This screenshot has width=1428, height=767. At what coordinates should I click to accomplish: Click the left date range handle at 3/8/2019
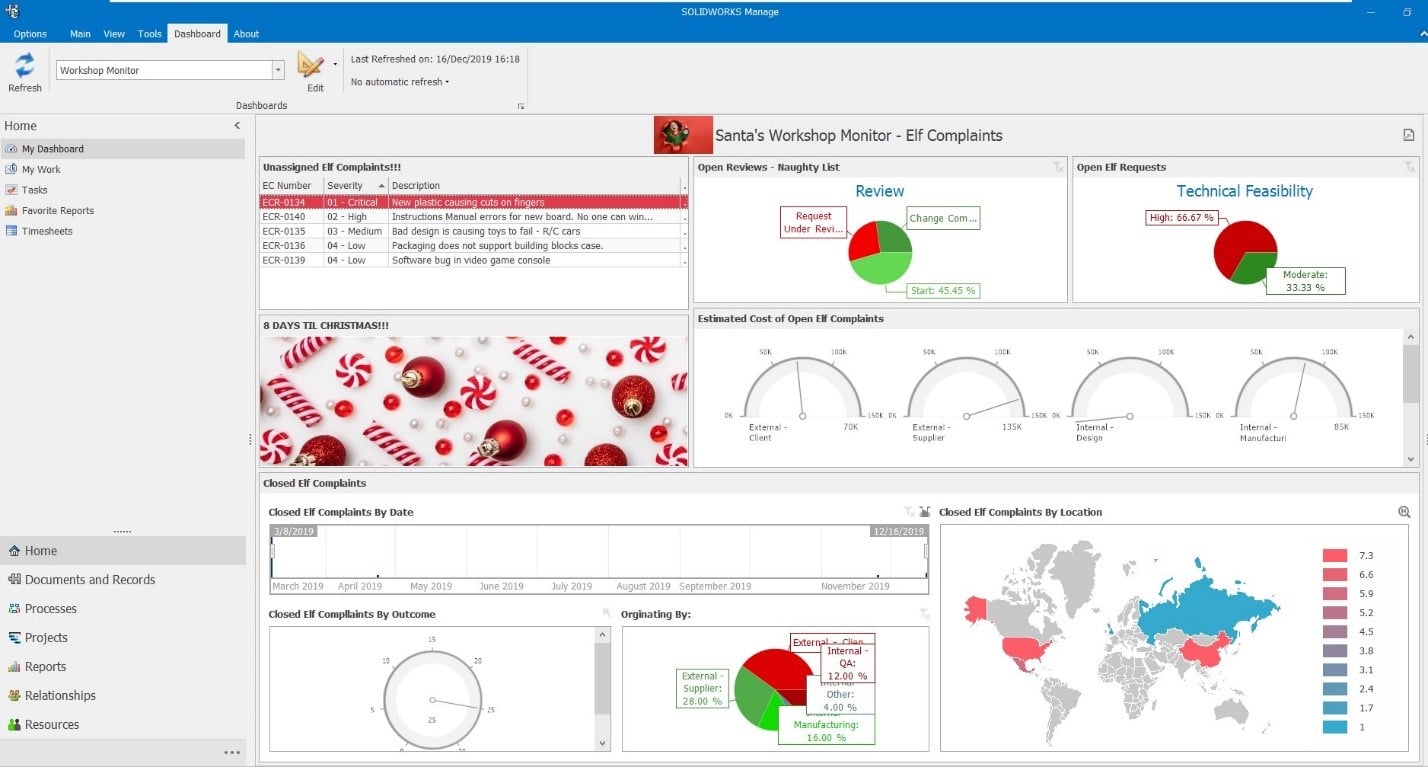(x=272, y=551)
